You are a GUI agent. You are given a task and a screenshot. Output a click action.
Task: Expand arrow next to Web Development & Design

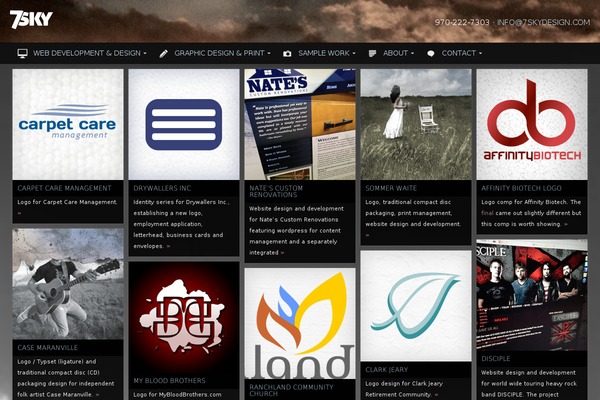[145, 54]
